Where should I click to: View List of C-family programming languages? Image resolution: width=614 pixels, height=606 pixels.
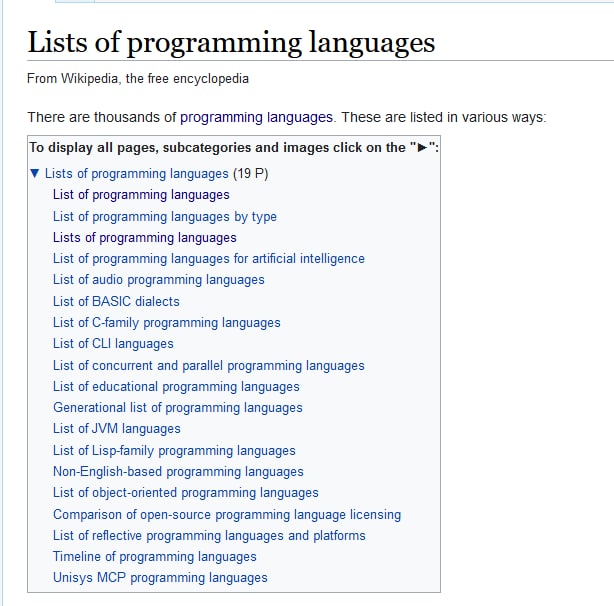[167, 323]
